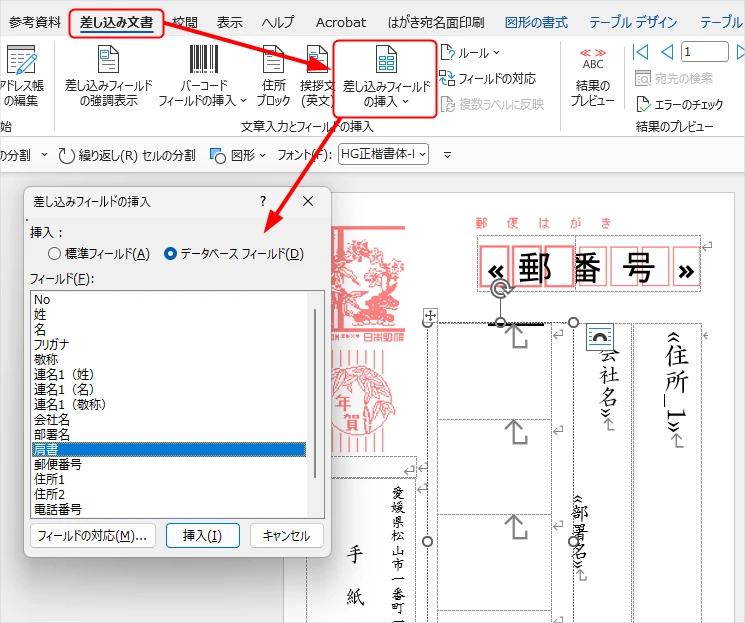Viewport: 745px width, 623px height.
Task: Click the shape rotation handle
Action: [500, 289]
